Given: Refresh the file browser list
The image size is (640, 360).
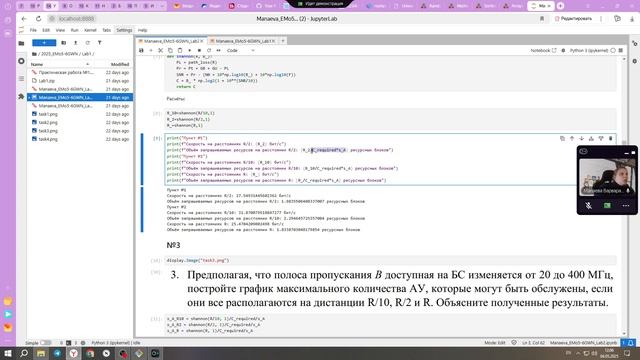Looking at the screenshot, I should 87,42.
